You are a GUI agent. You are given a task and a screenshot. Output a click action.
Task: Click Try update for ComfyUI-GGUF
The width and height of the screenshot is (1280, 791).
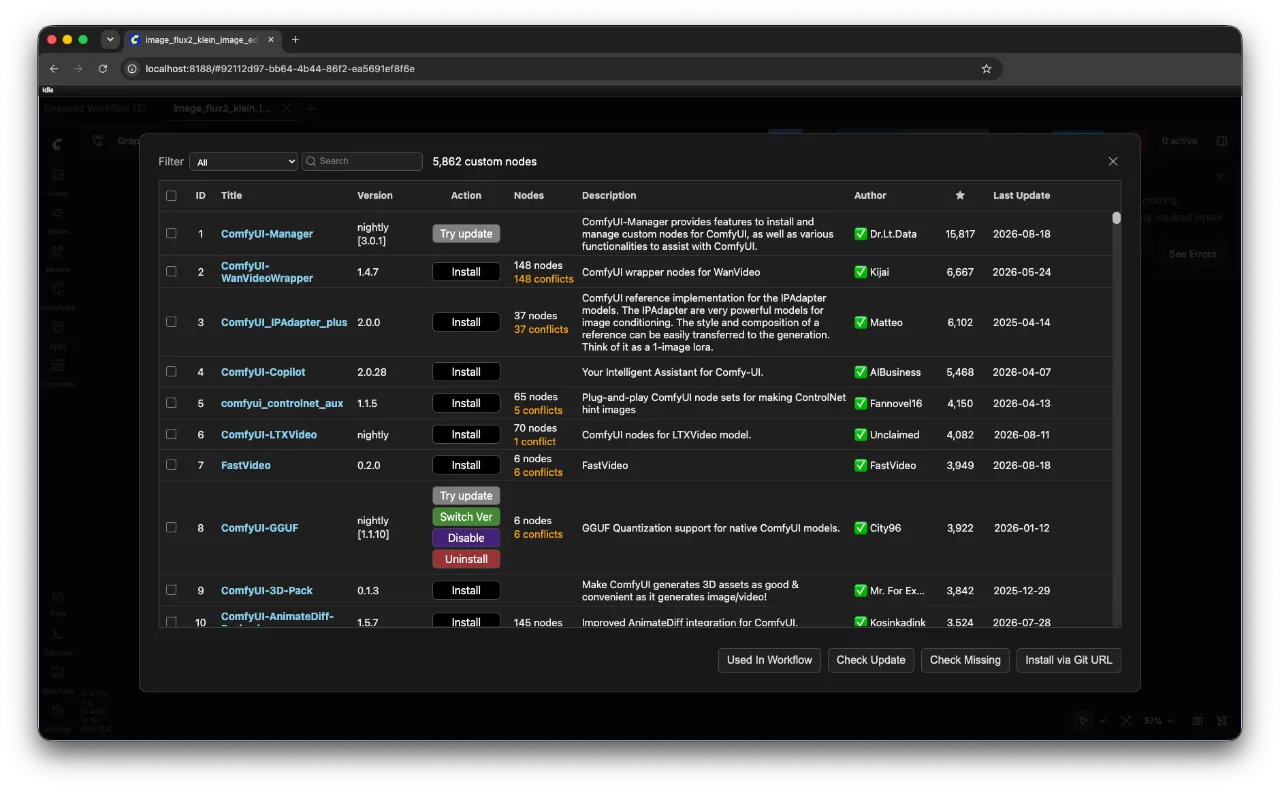pyautogui.click(x=466, y=496)
